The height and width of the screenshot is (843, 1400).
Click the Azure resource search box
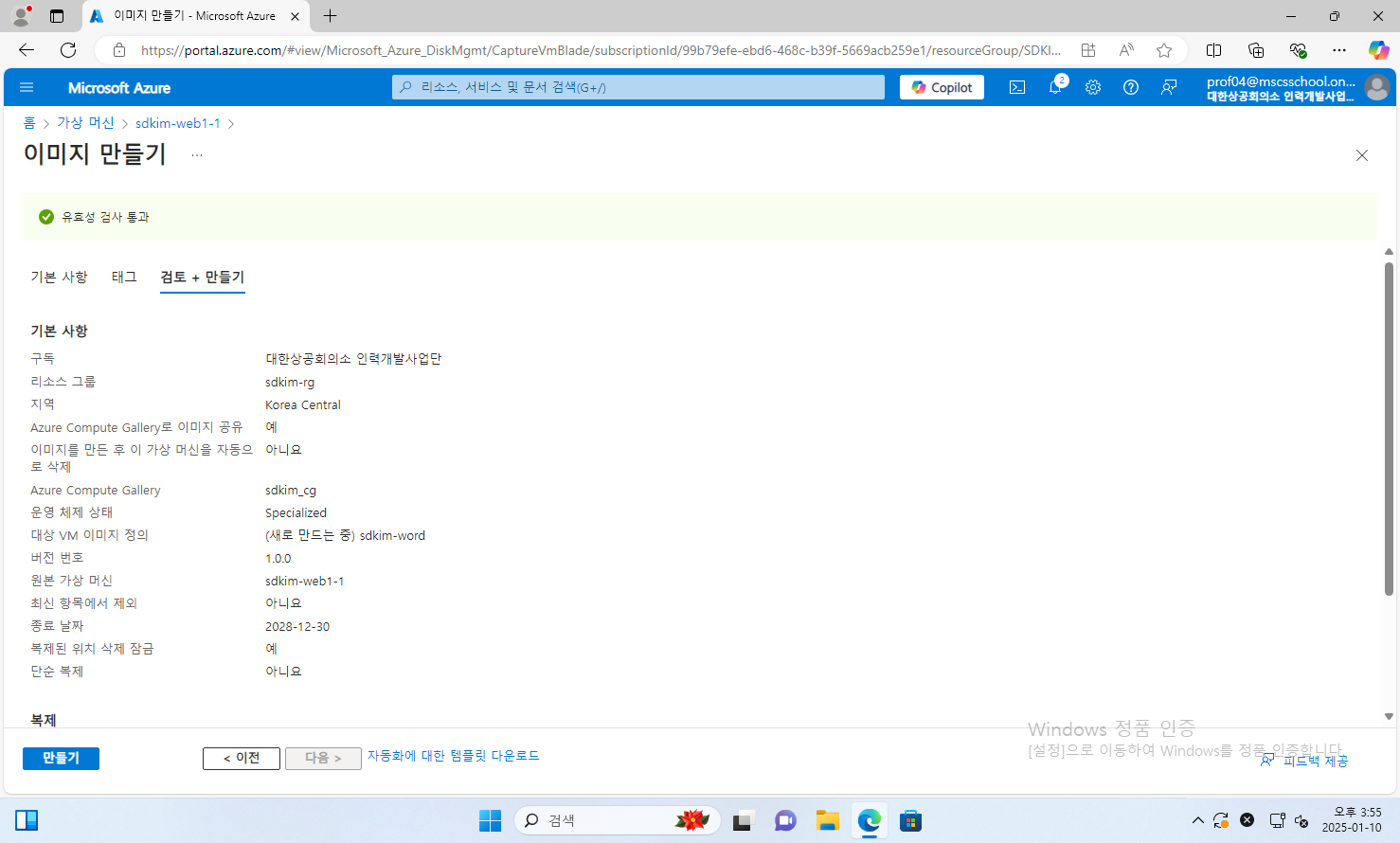coord(638,87)
